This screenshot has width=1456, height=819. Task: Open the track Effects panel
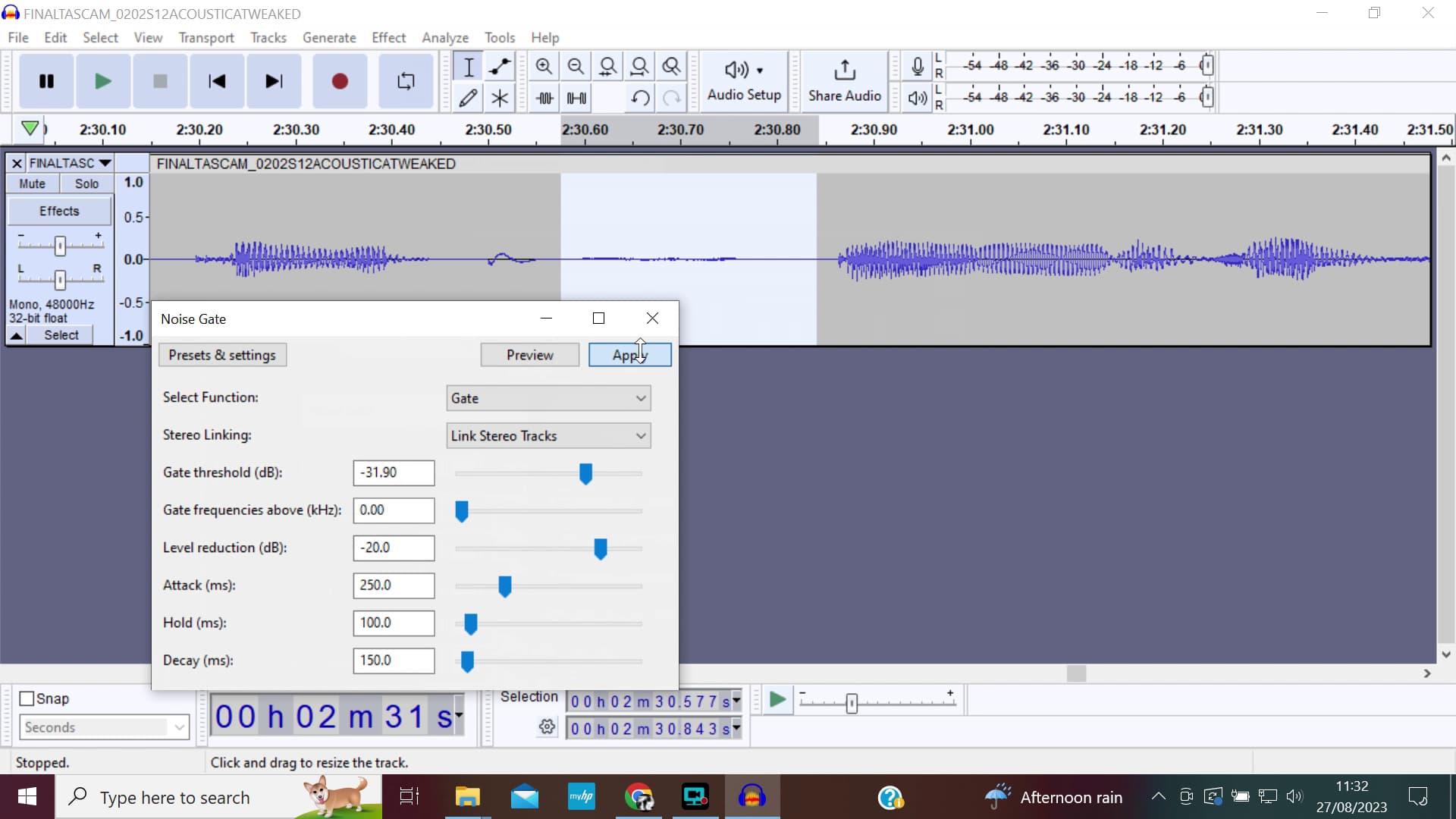point(59,211)
